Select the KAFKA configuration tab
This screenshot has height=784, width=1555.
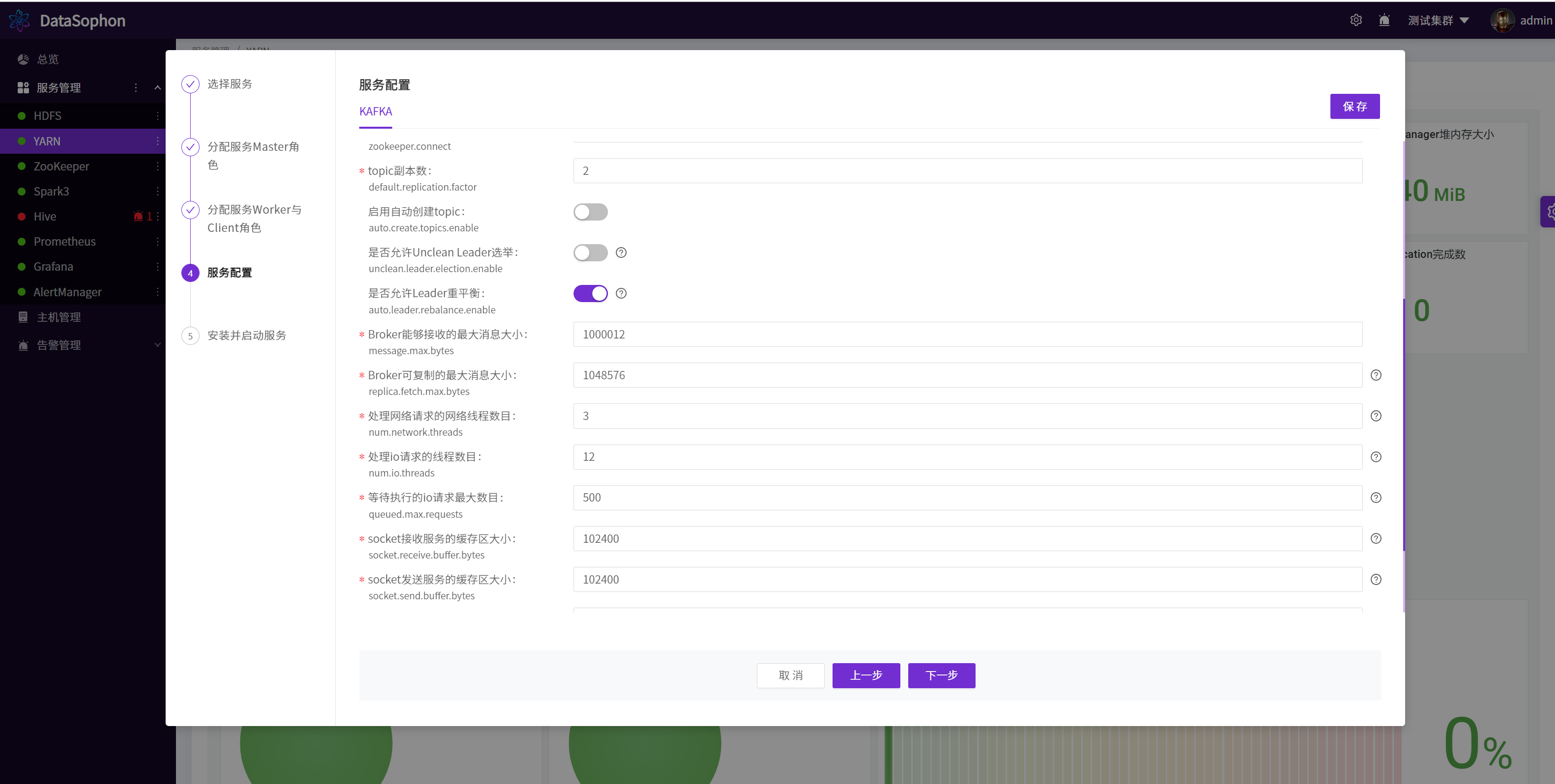375,112
